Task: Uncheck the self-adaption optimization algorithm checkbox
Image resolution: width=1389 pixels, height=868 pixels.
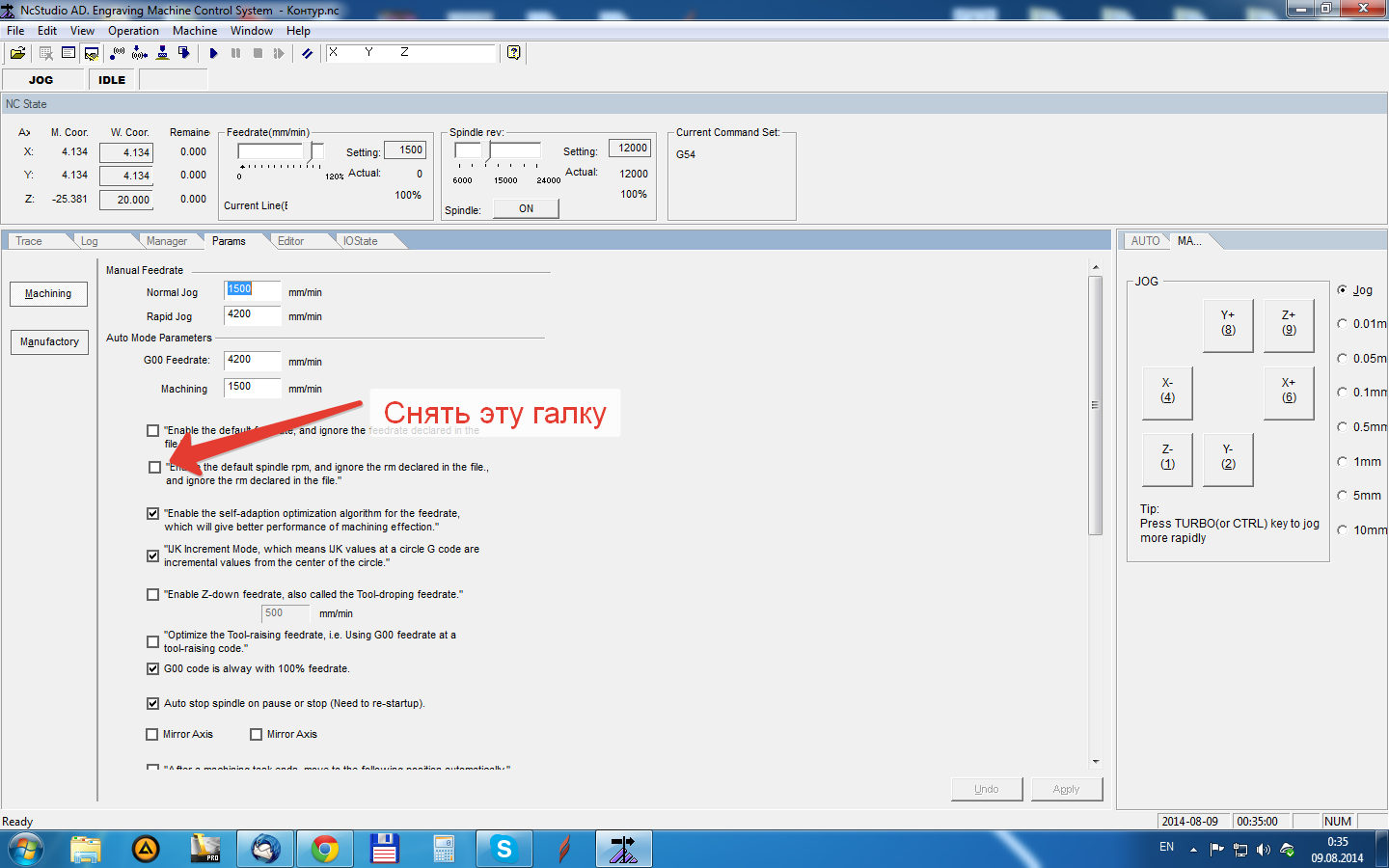Action: 152,514
